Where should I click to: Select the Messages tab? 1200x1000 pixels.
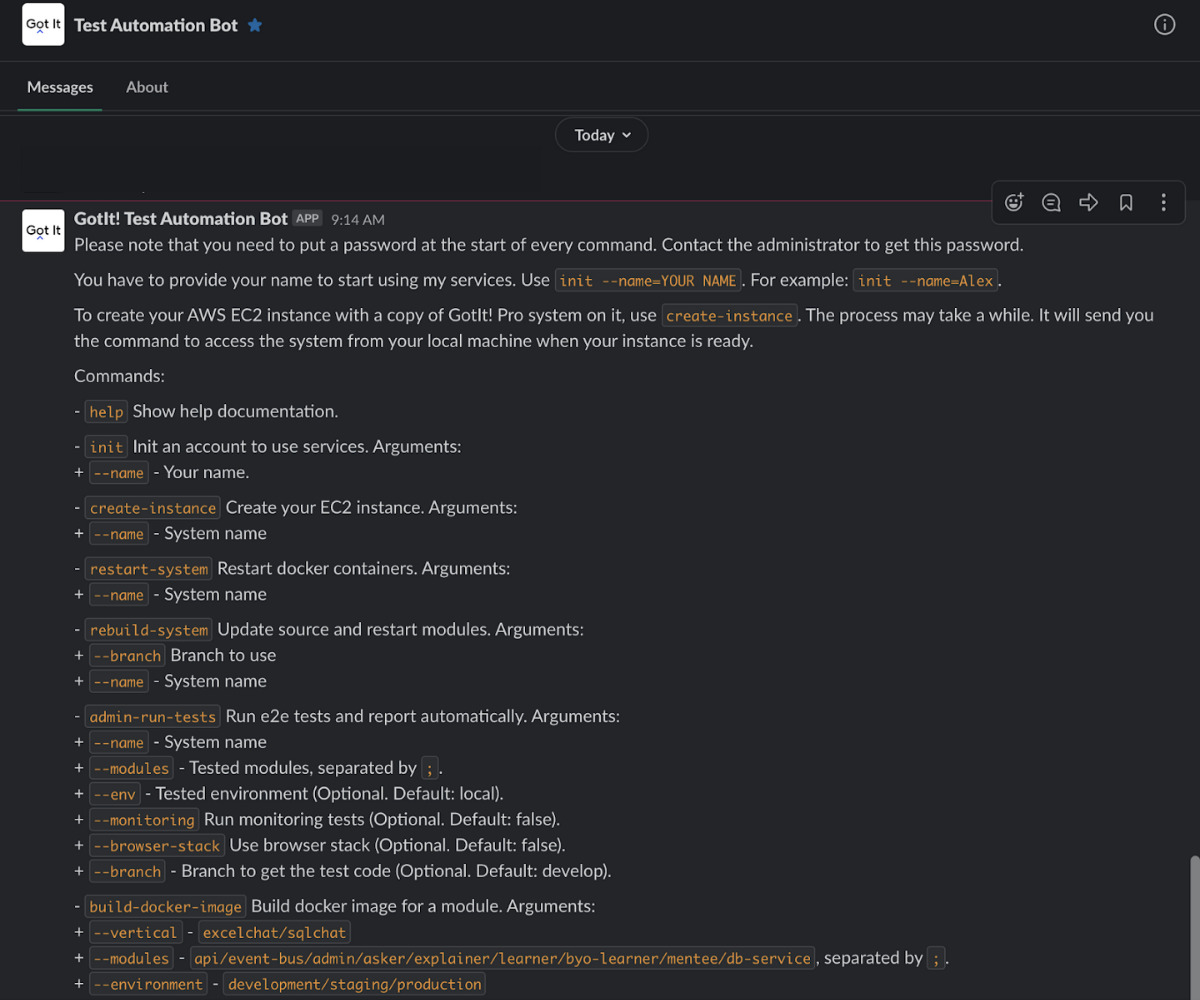pyautogui.click(x=60, y=87)
